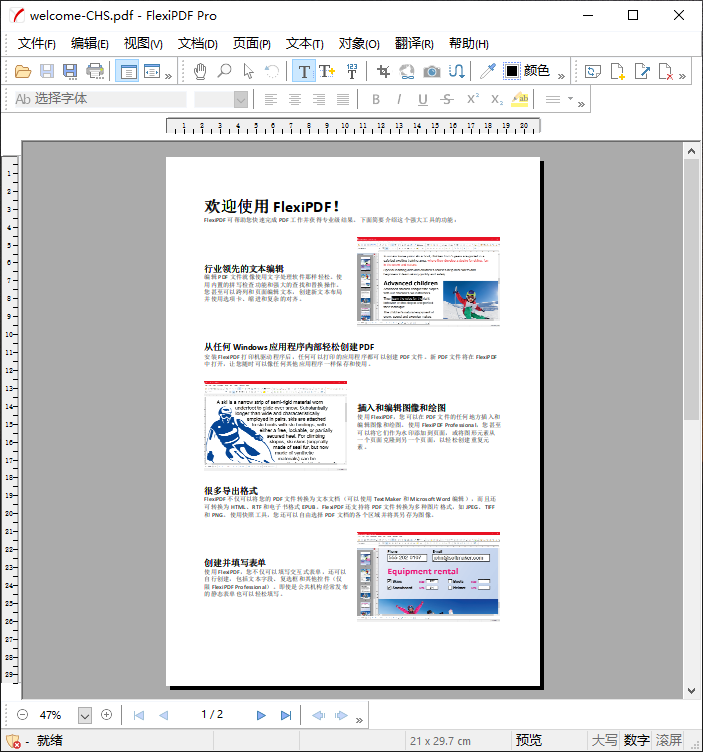The image size is (703, 752).
Task: Click the Open file folder icon
Action: (23, 71)
